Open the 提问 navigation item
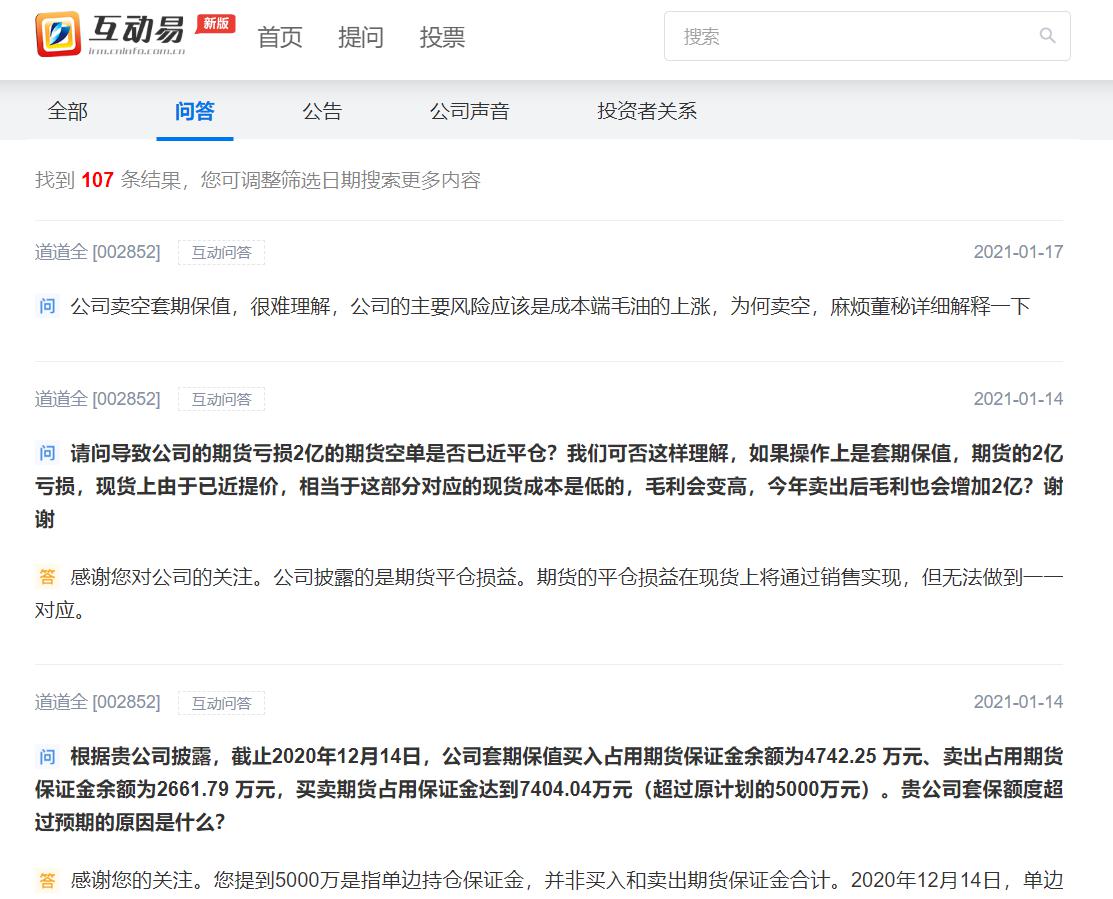The image size is (1113, 899). coord(361,37)
